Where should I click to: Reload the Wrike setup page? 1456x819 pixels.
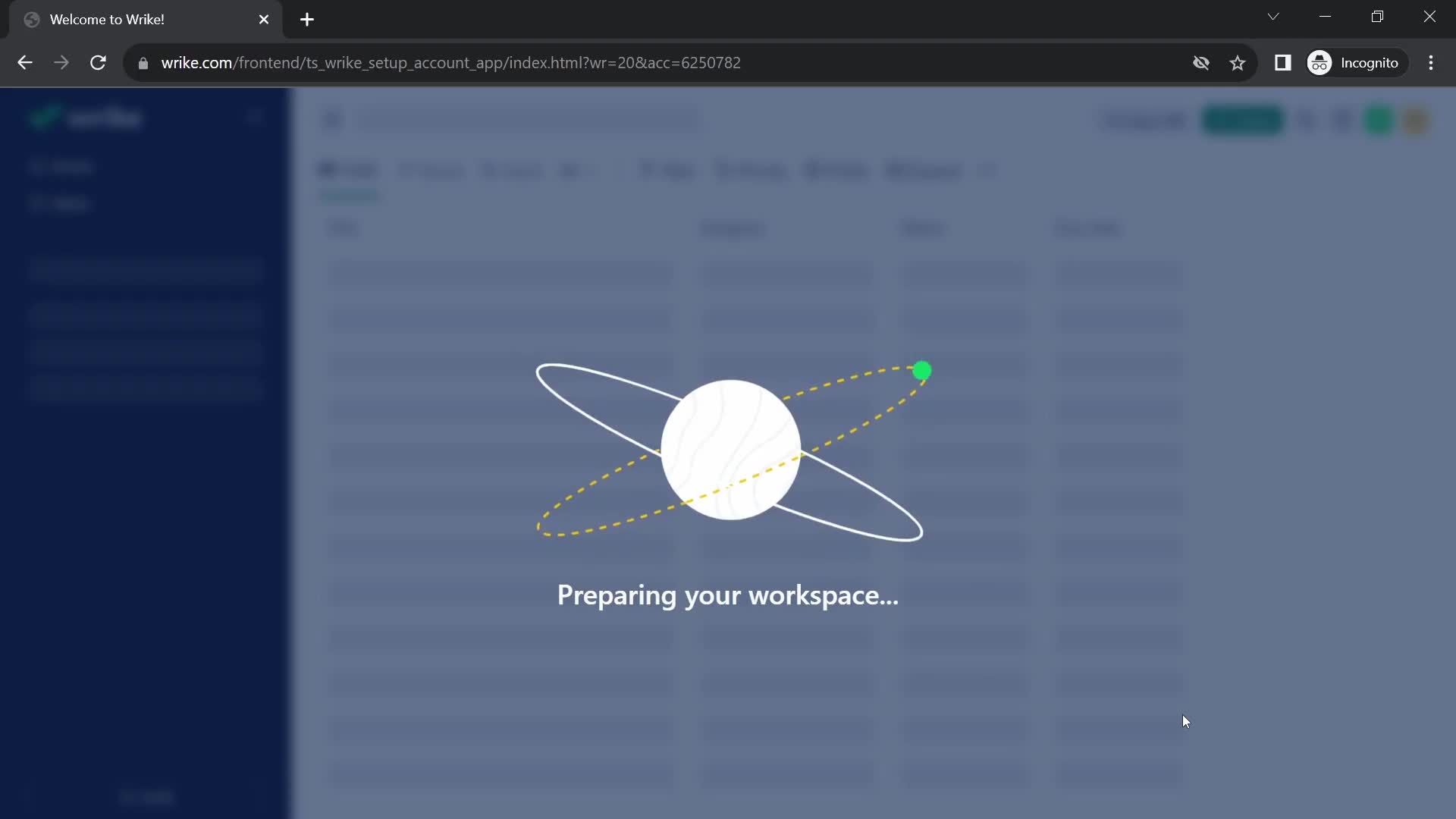(98, 63)
